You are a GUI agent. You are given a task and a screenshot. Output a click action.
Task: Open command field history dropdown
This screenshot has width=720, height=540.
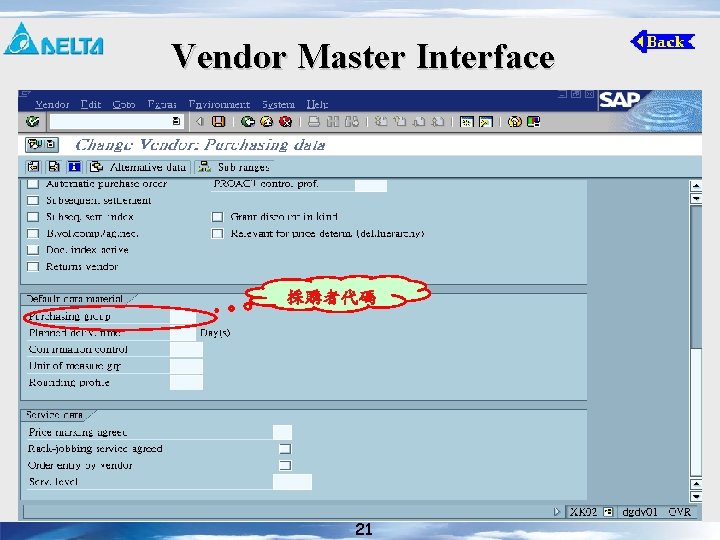tap(176, 121)
